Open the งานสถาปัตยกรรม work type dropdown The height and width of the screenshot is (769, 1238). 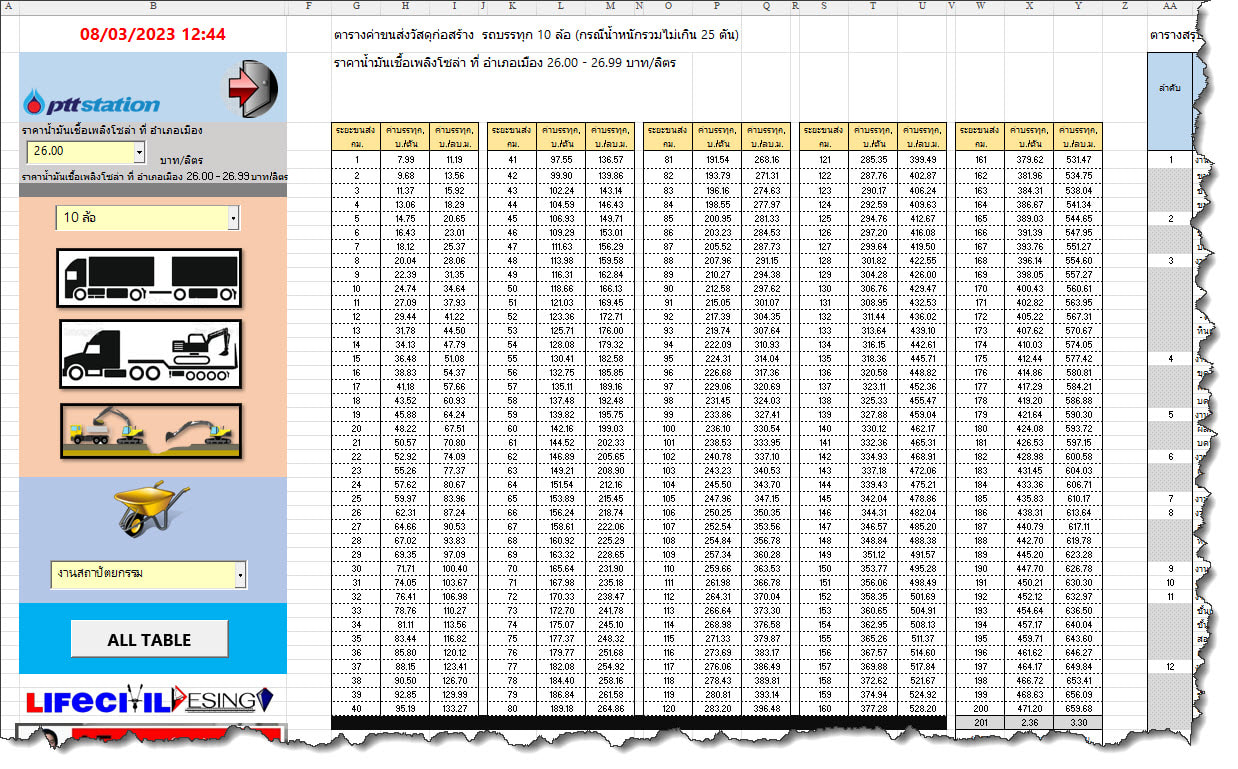coord(240,575)
